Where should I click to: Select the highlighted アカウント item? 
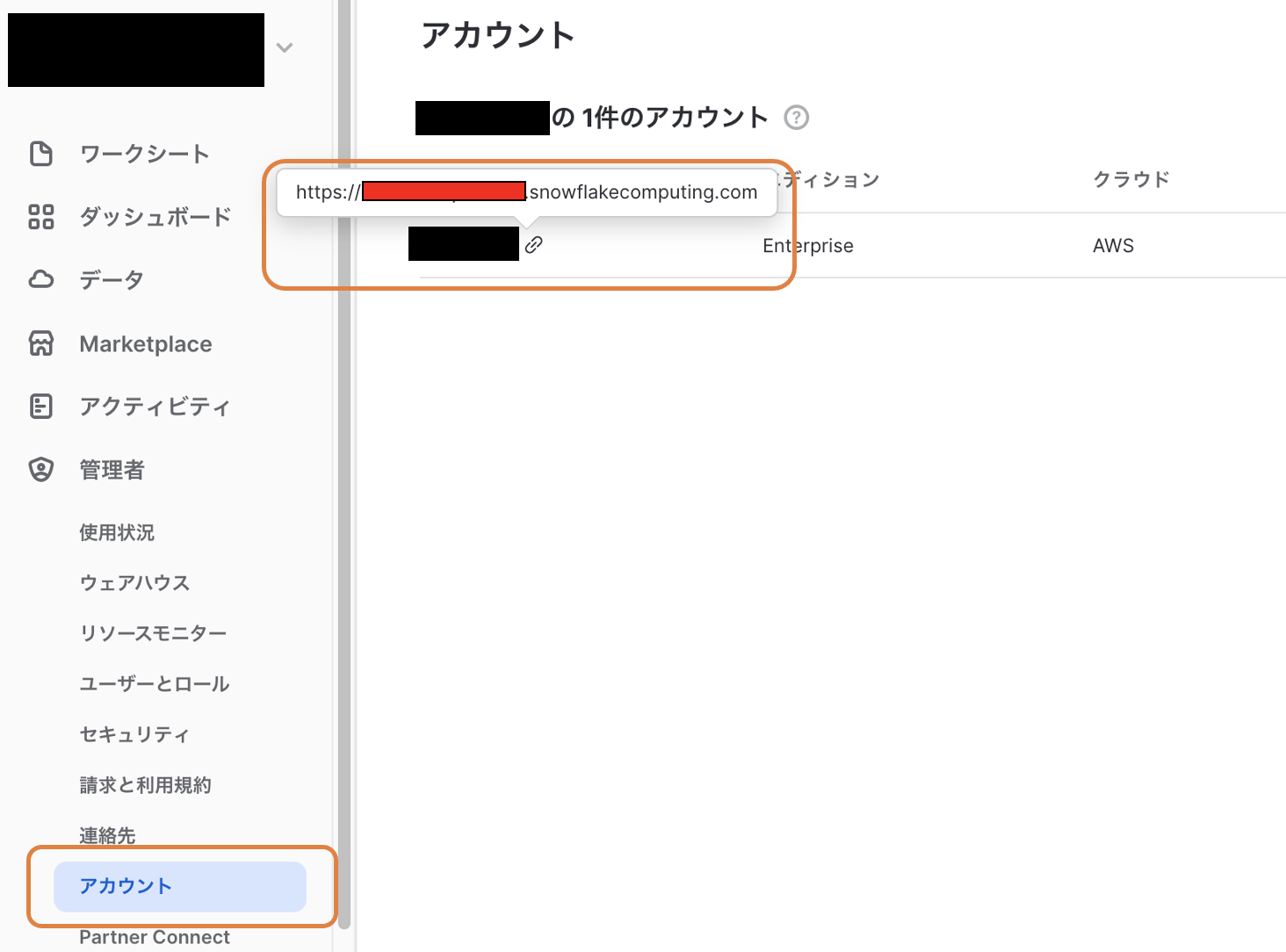[x=180, y=886]
